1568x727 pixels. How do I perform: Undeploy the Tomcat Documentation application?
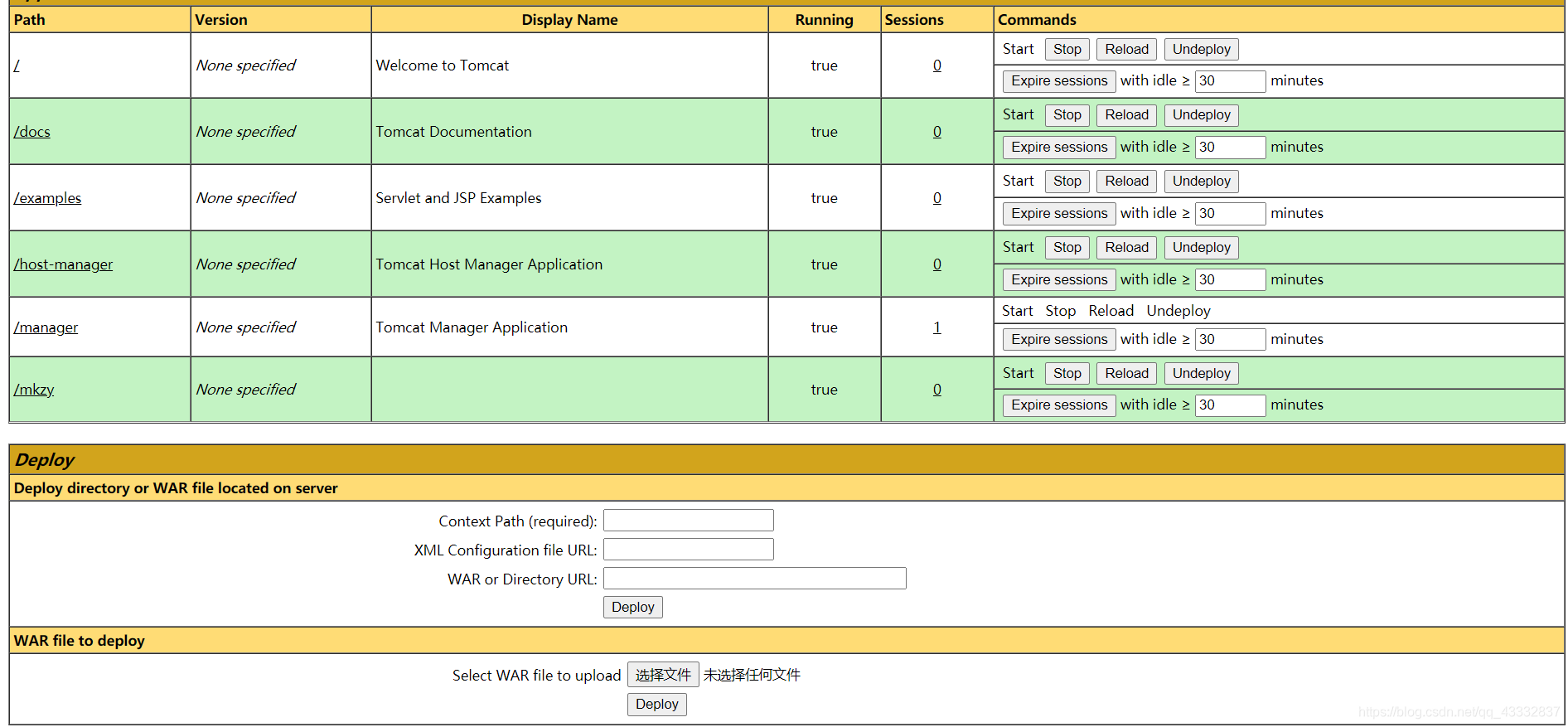tap(1201, 115)
